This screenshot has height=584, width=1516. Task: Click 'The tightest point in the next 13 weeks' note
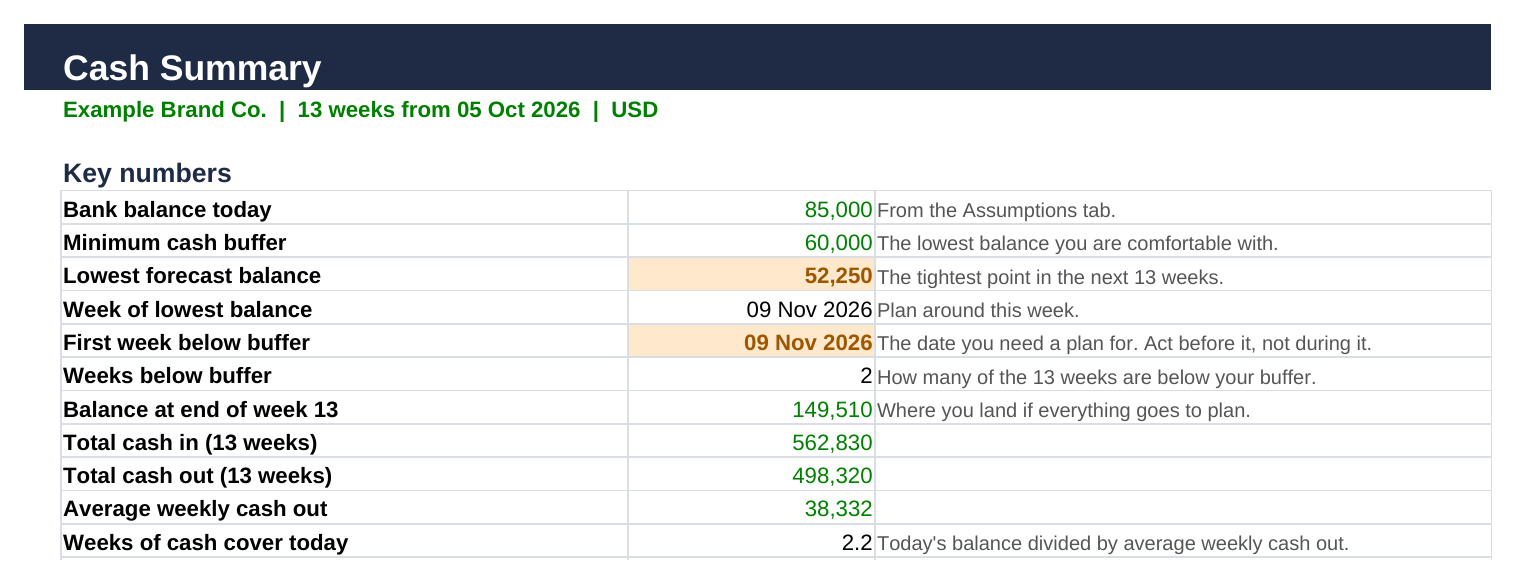pyautogui.click(x=1050, y=277)
